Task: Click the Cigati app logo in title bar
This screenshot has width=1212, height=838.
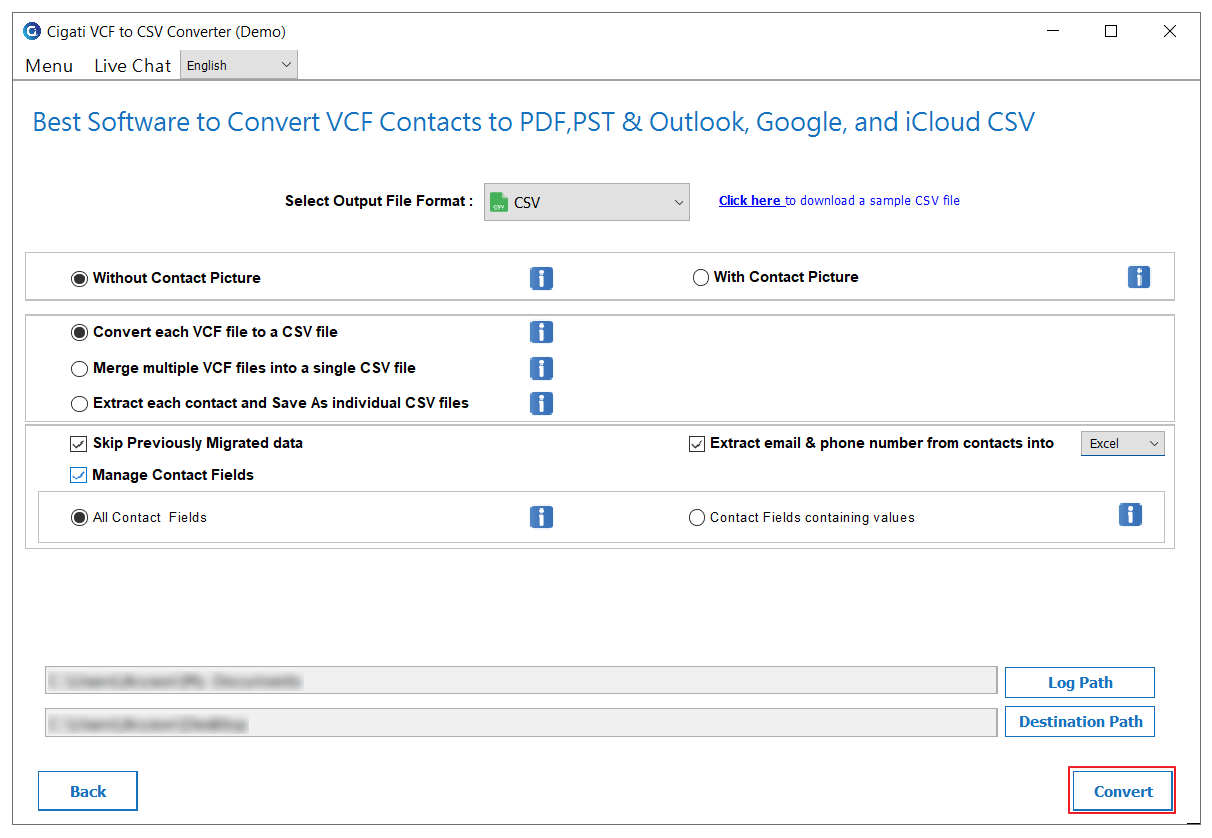Action: pyautogui.click(x=32, y=31)
